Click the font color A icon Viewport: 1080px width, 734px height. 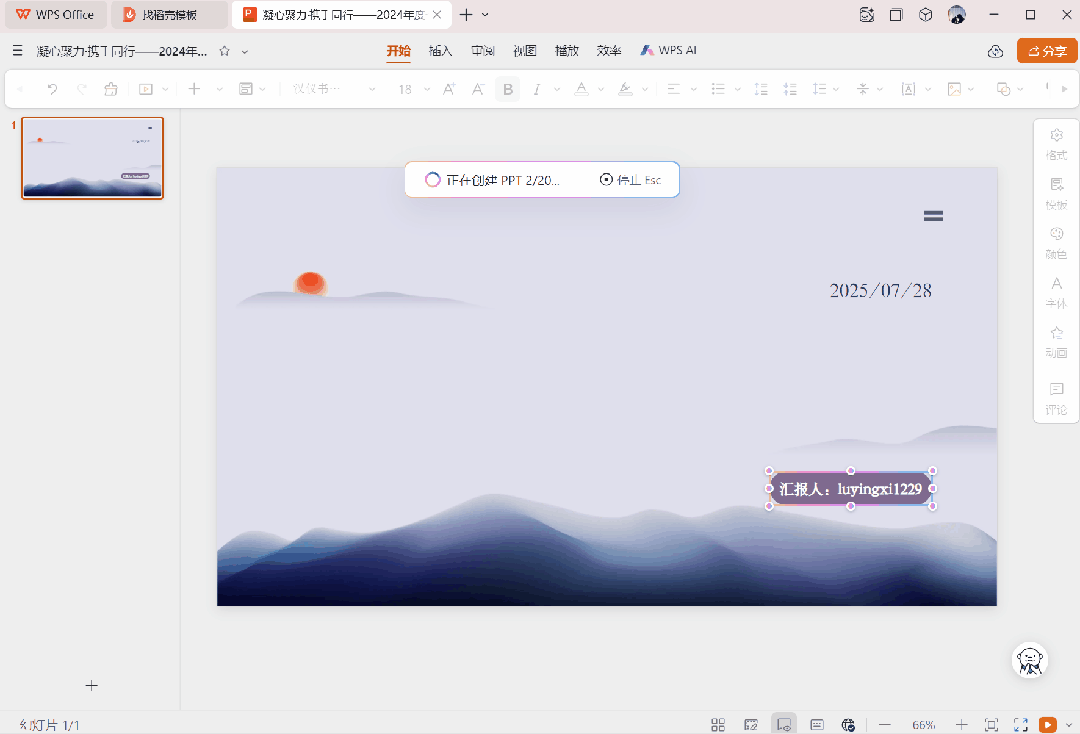pos(581,89)
